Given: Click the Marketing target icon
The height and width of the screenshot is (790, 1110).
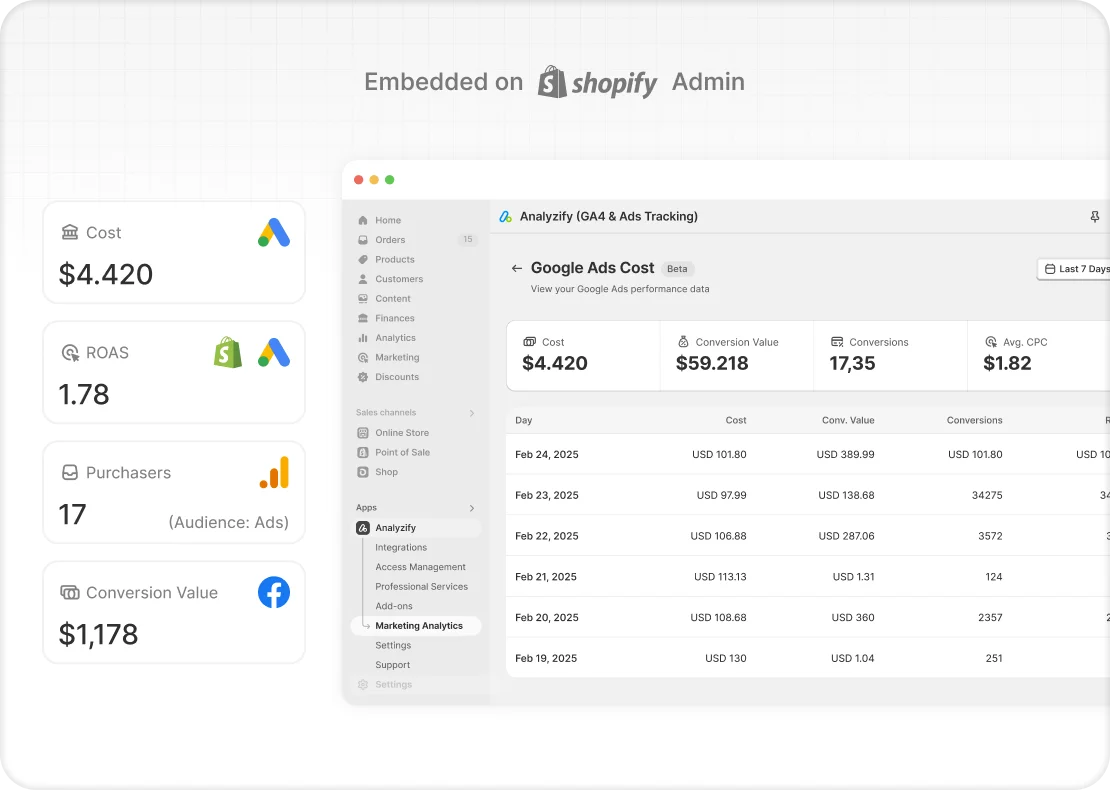Looking at the screenshot, I should pos(362,357).
